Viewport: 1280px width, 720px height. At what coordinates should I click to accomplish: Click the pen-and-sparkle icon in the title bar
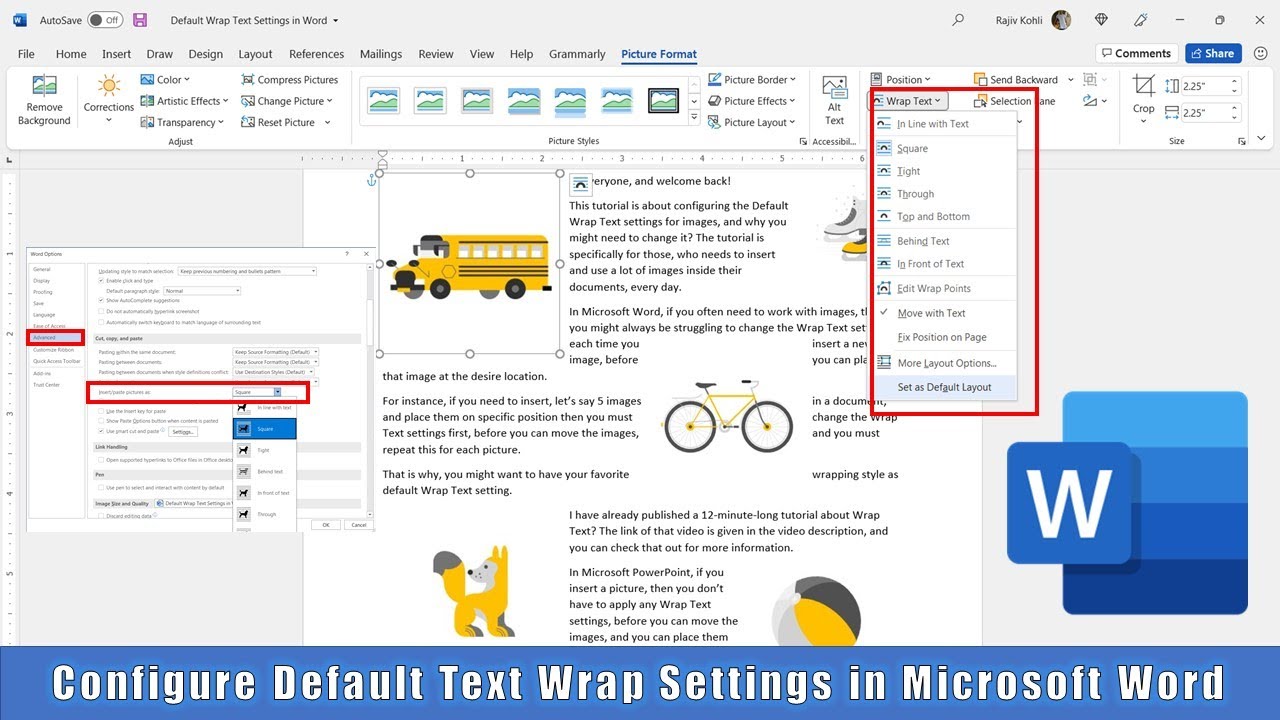coord(1141,20)
